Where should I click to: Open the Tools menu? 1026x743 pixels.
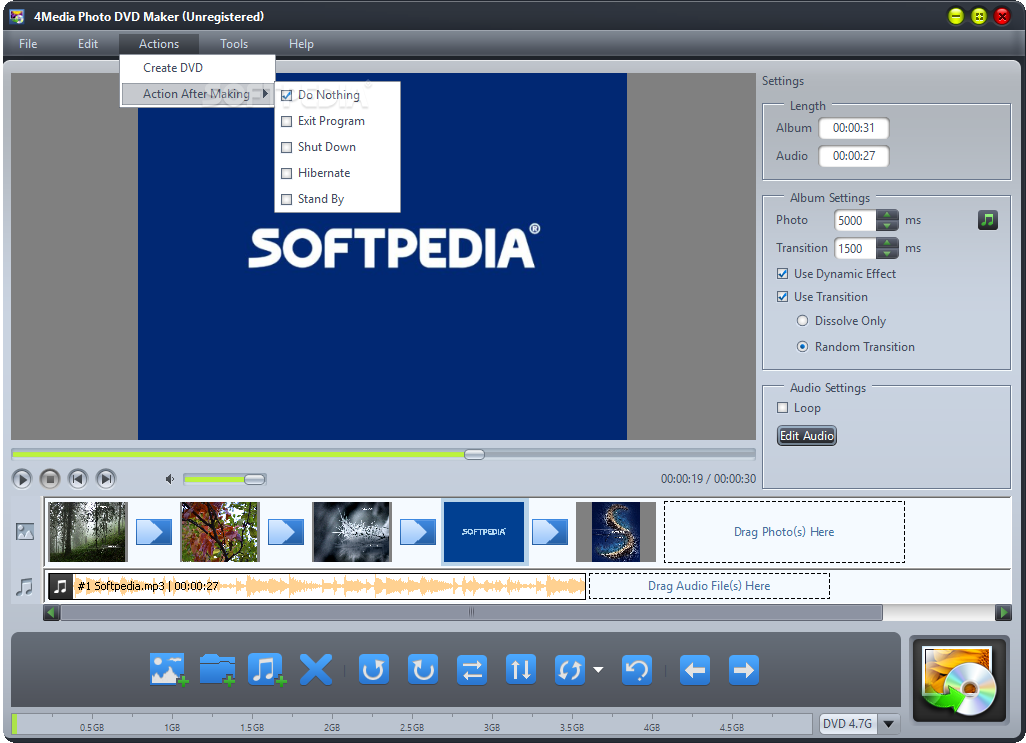tap(234, 44)
